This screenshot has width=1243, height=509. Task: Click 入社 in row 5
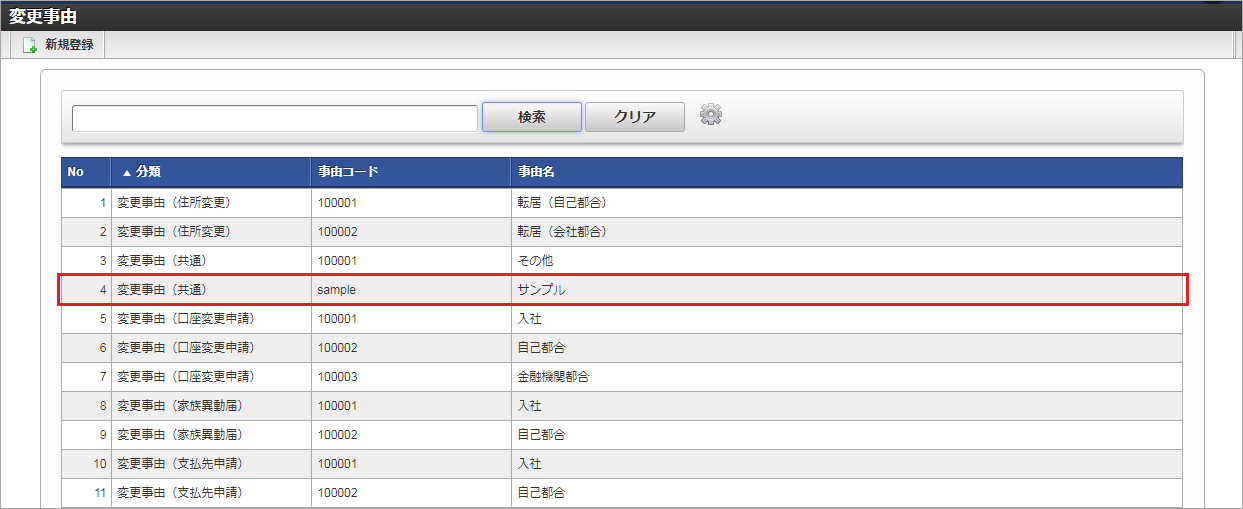tap(529, 319)
